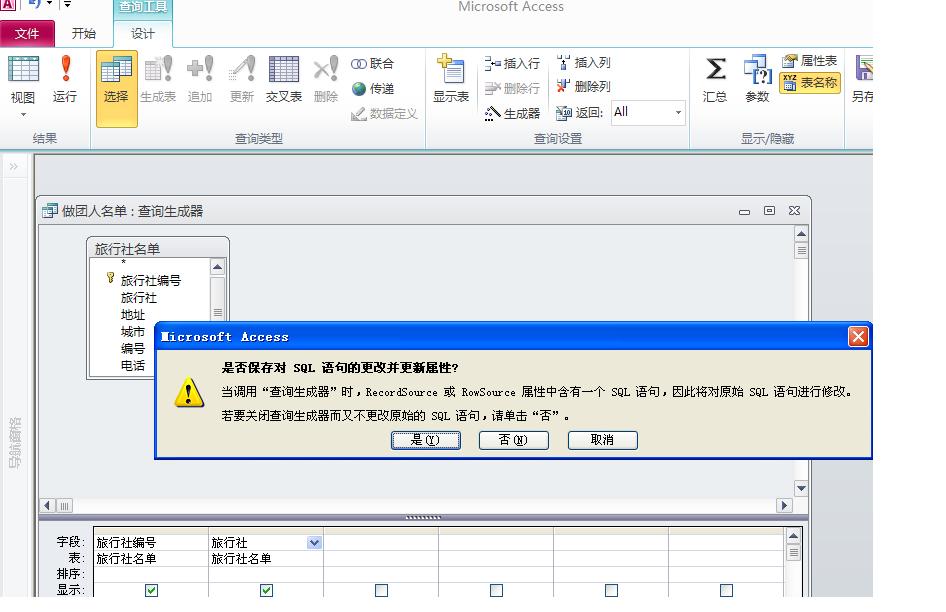Select the asterisk row in 旅行社名单
The height and width of the screenshot is (612, 946).
coord(123,263)
